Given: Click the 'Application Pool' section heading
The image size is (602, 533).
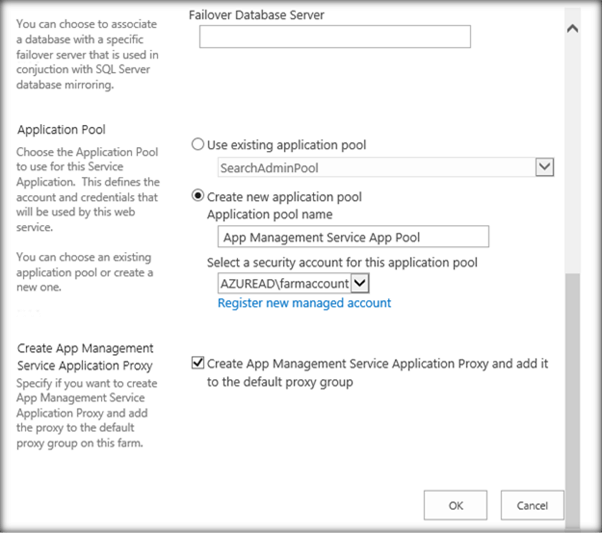Looking at the screenshot, I should [x=61, y=130].
